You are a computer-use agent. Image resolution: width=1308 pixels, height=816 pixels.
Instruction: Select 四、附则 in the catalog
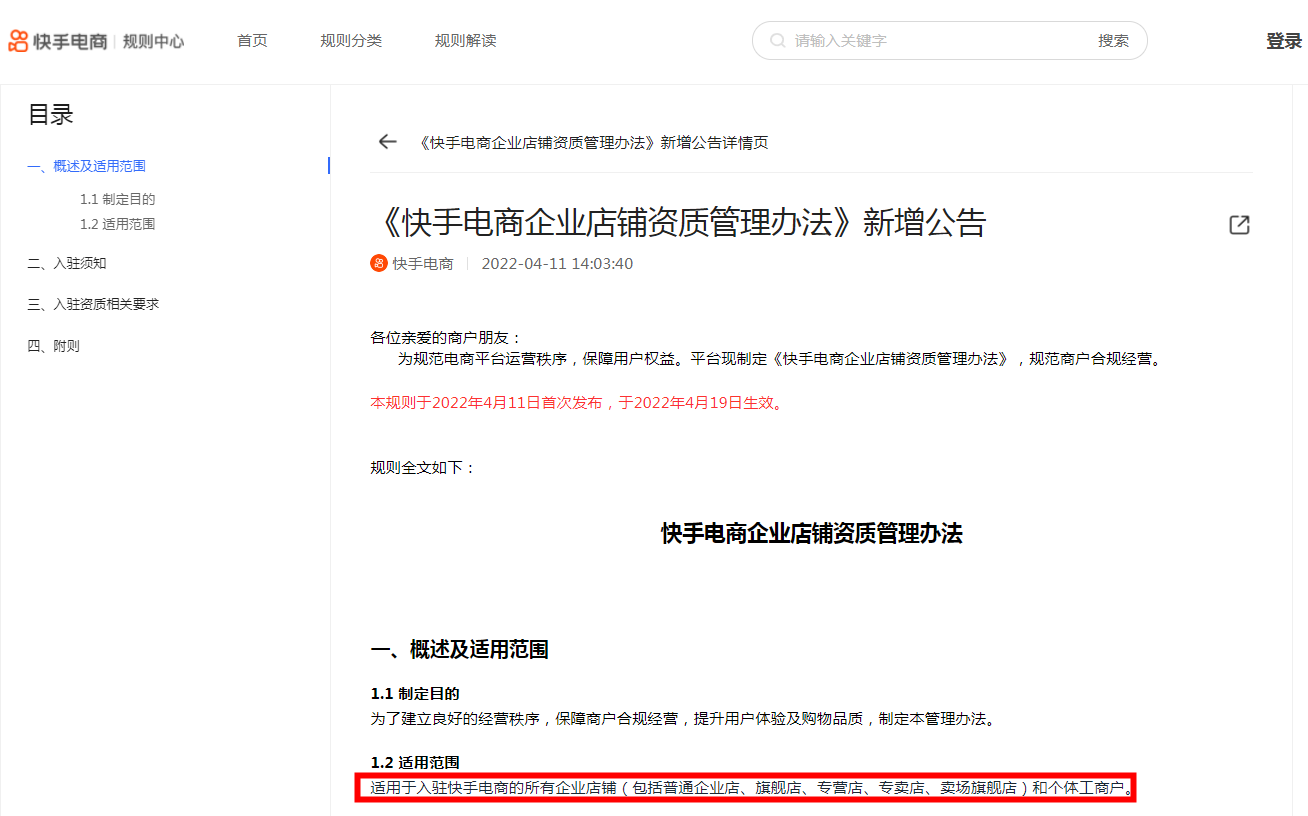click(x=54, y=346)
